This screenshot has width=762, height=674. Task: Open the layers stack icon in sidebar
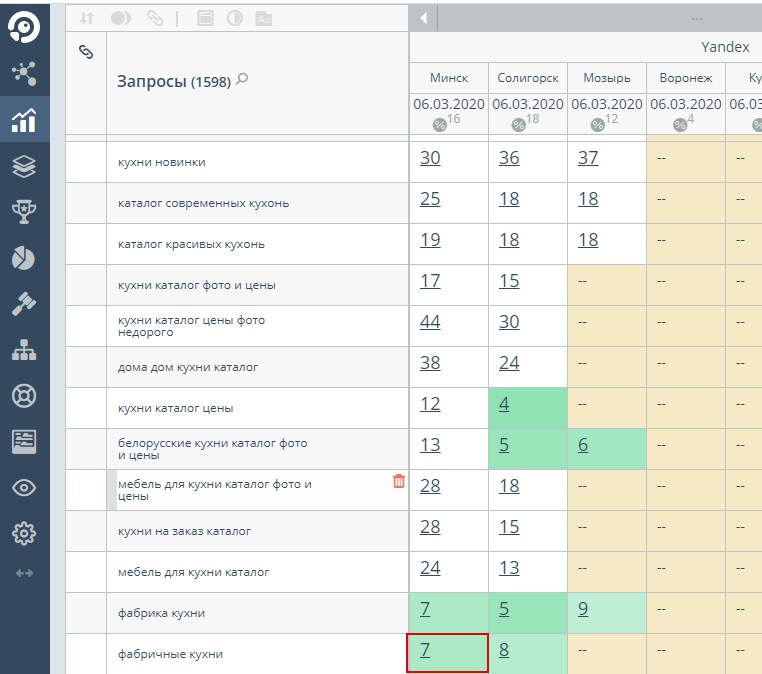point(23,166)
